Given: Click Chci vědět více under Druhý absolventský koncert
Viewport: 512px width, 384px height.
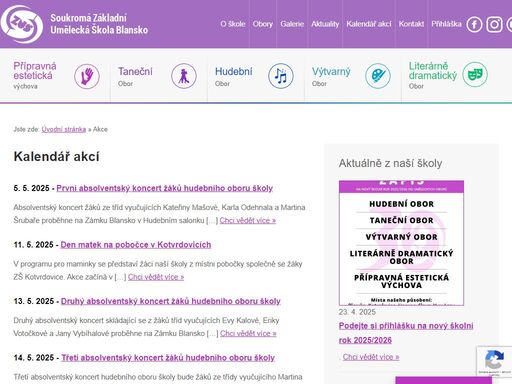Looking at the screenshot, I should pyautogui.click(x=248, y=333).
